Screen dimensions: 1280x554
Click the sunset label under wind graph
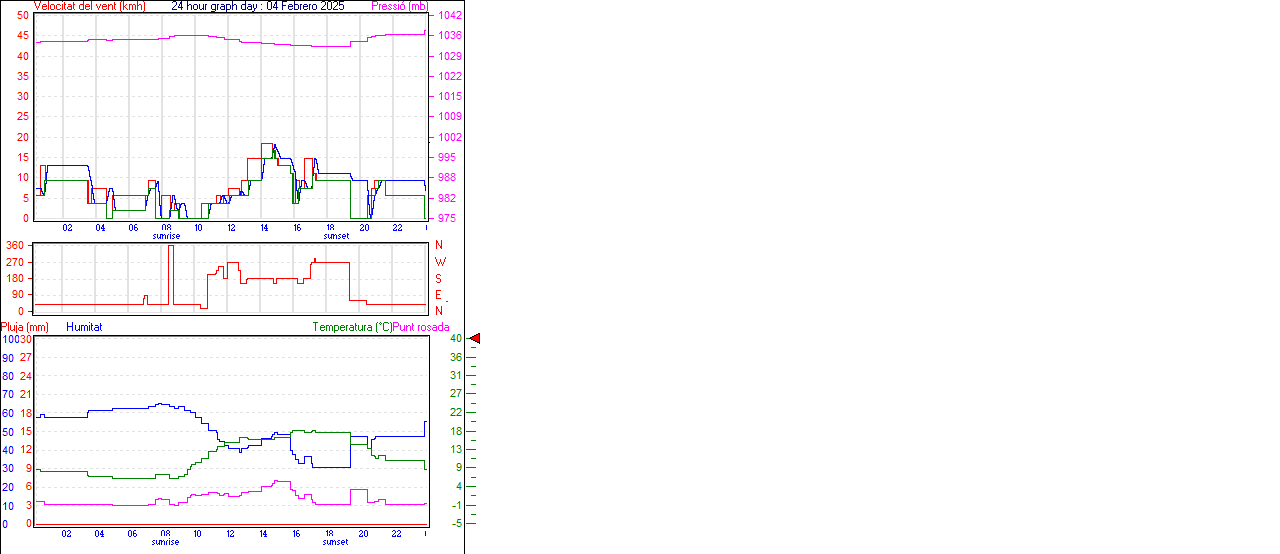click(336, 236)
